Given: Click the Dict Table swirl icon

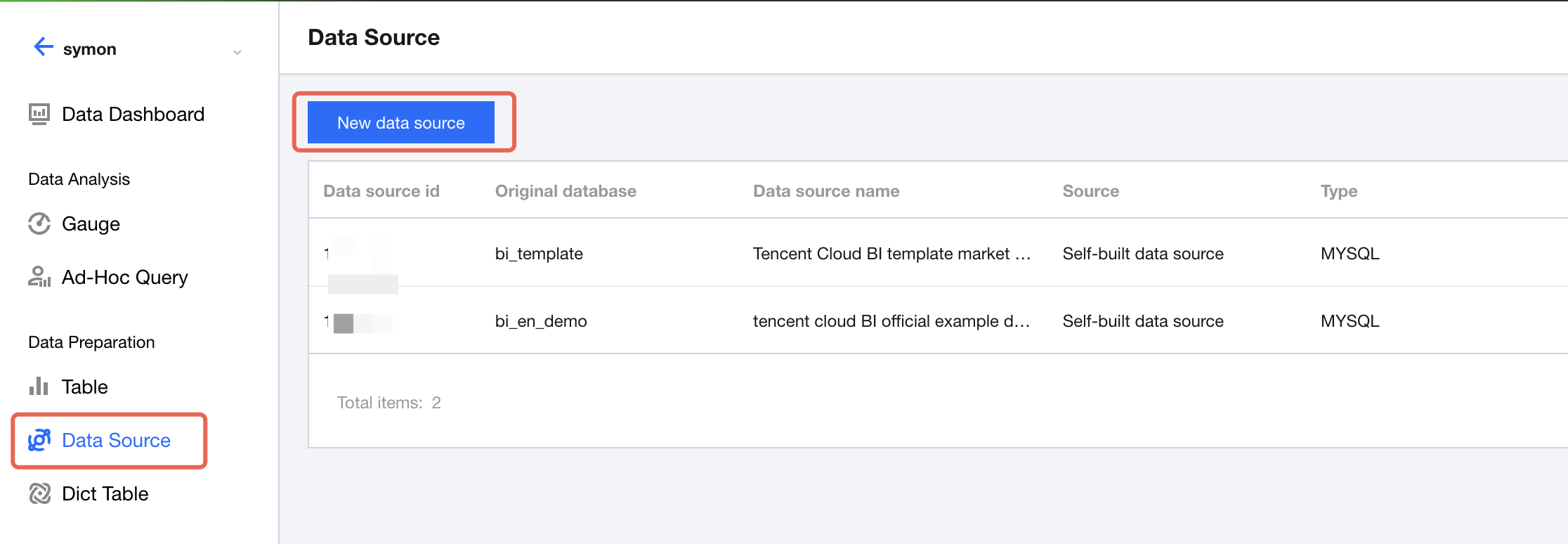Looking at the screenshot, I should point(39,493).
